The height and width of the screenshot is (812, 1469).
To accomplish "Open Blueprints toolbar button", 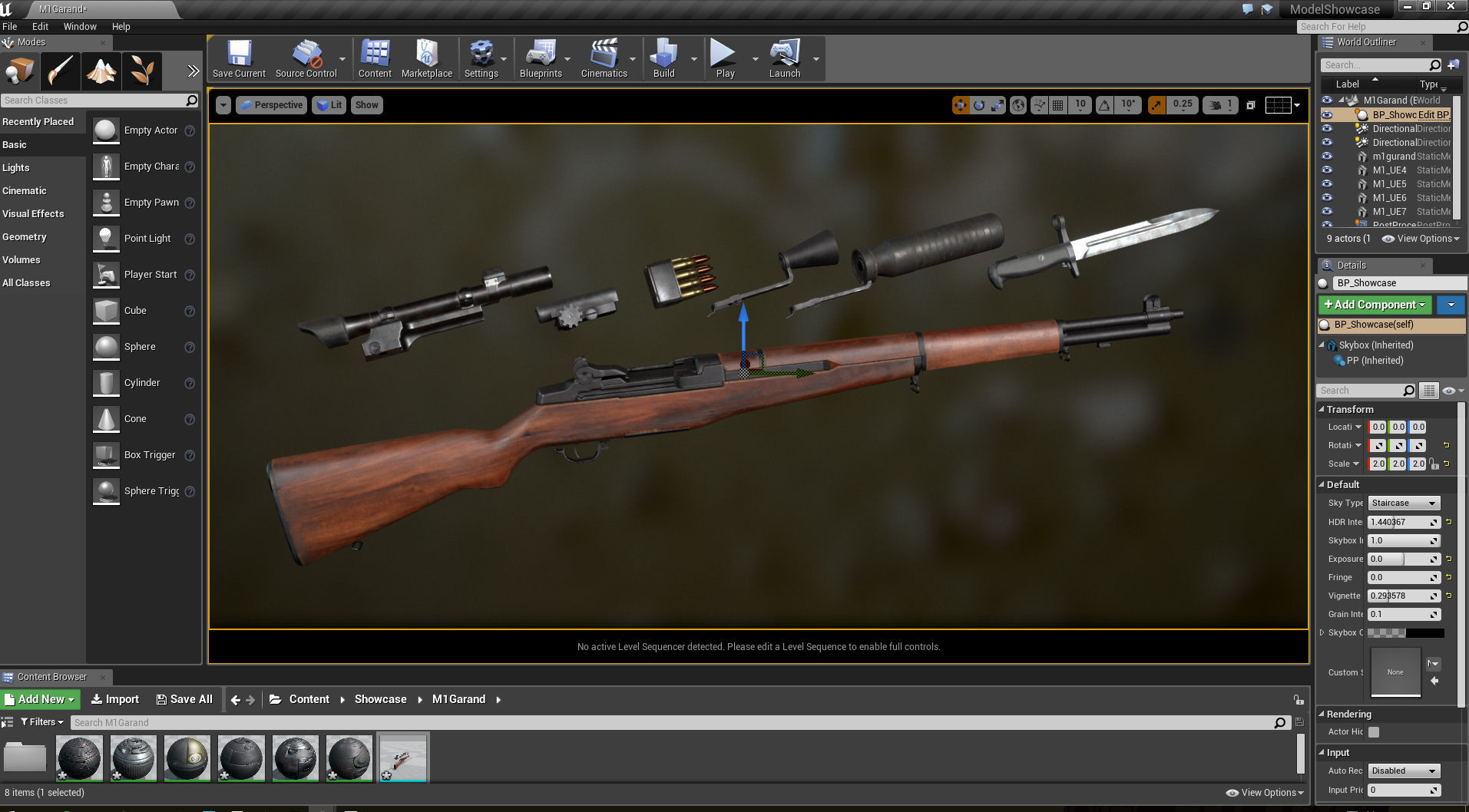I will [x=541, y=58].
